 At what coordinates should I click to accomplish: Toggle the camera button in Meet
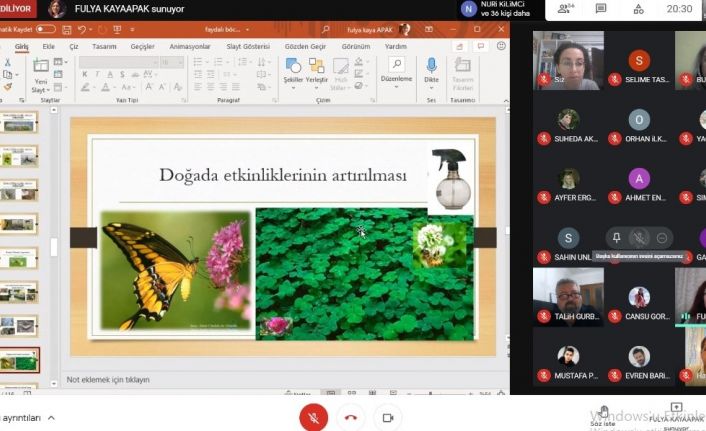click(x=388, y=418)
